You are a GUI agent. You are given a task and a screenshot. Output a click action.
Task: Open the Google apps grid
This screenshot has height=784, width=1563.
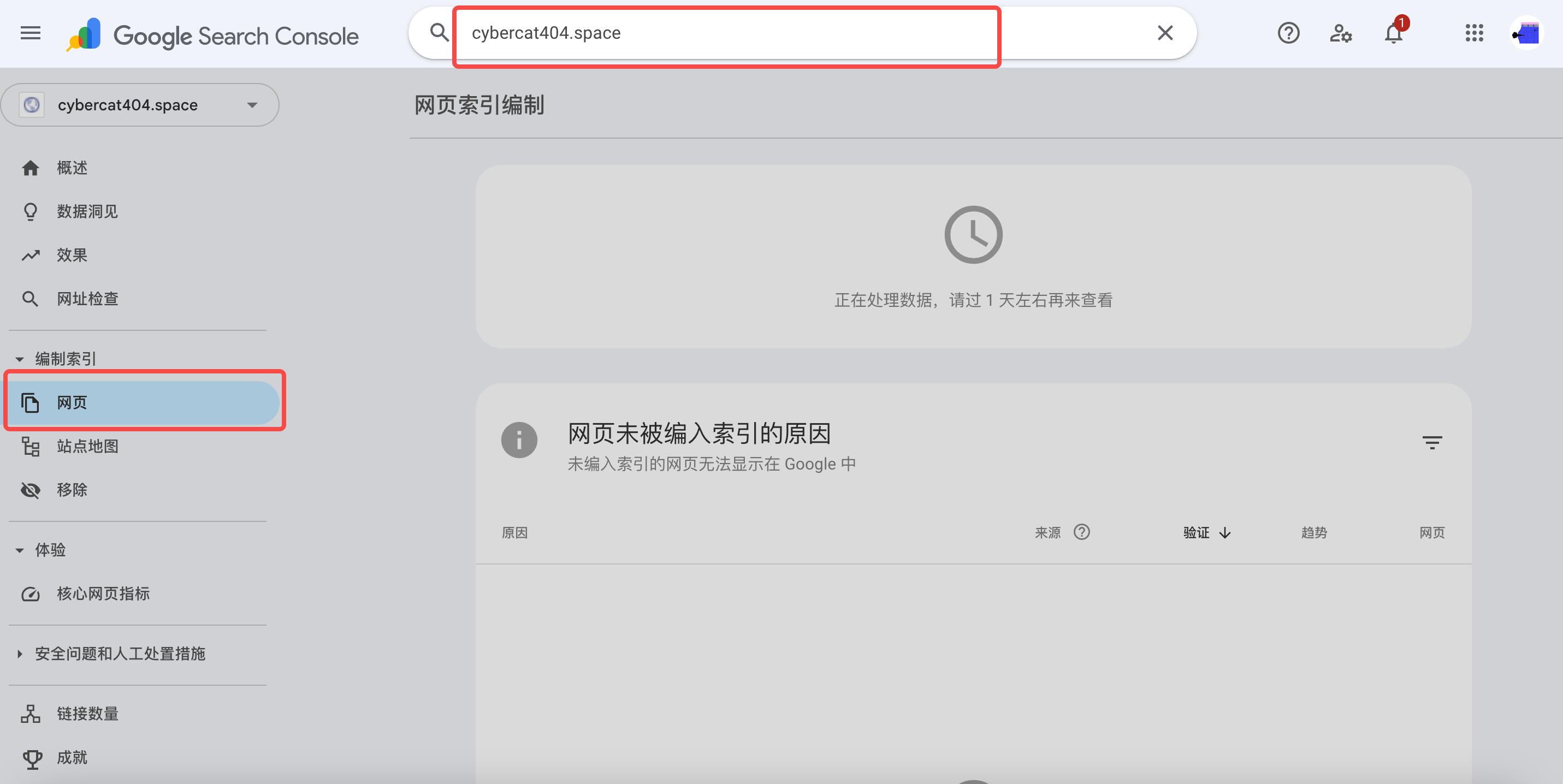[1474, 33]
